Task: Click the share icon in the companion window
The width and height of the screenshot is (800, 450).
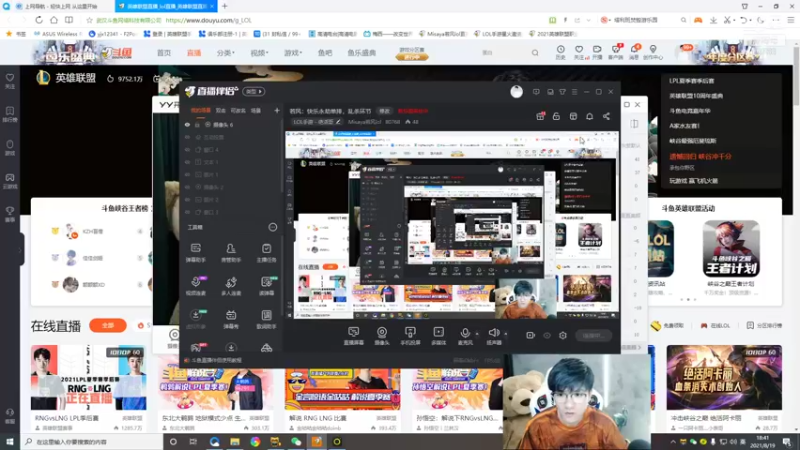Action: [606, 116]
